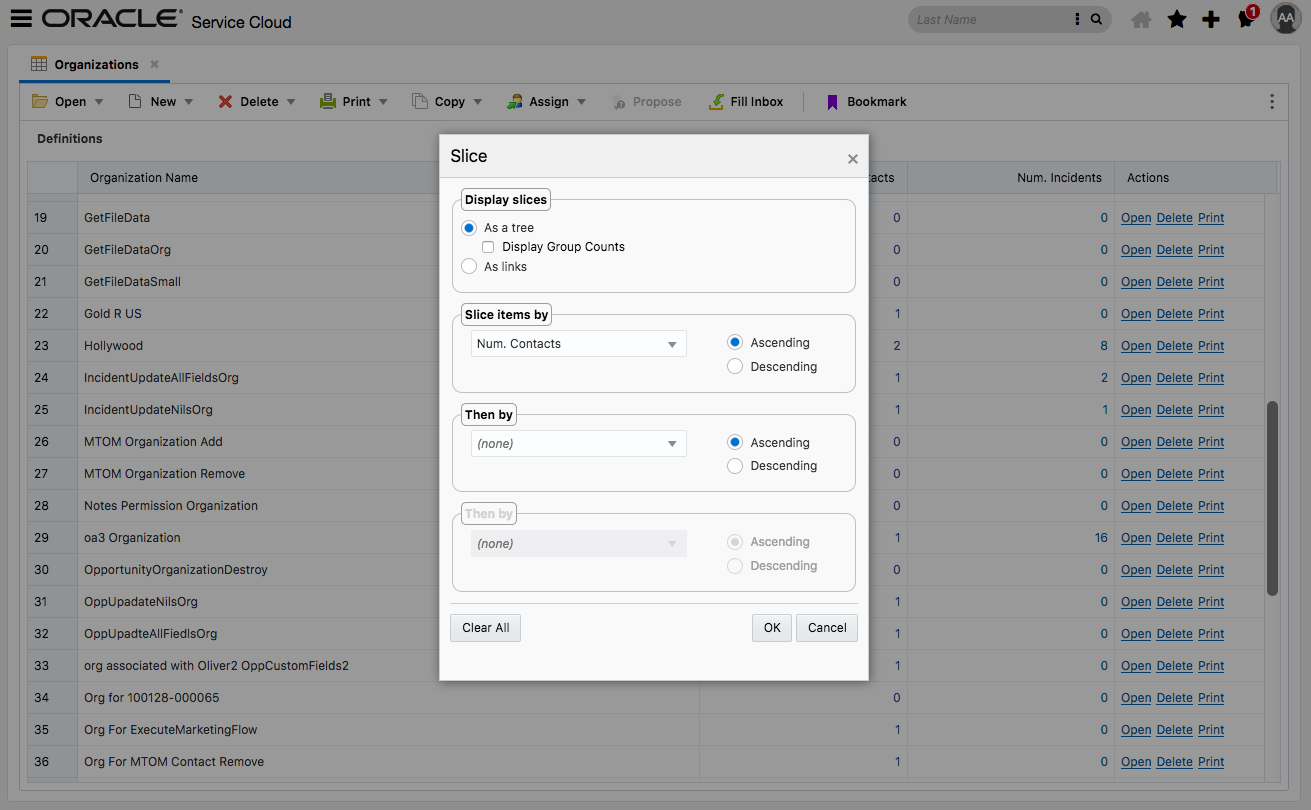The image size is (1311, 810).
Task: Click the favorites star icon in the header
Action: (1176, 18)
